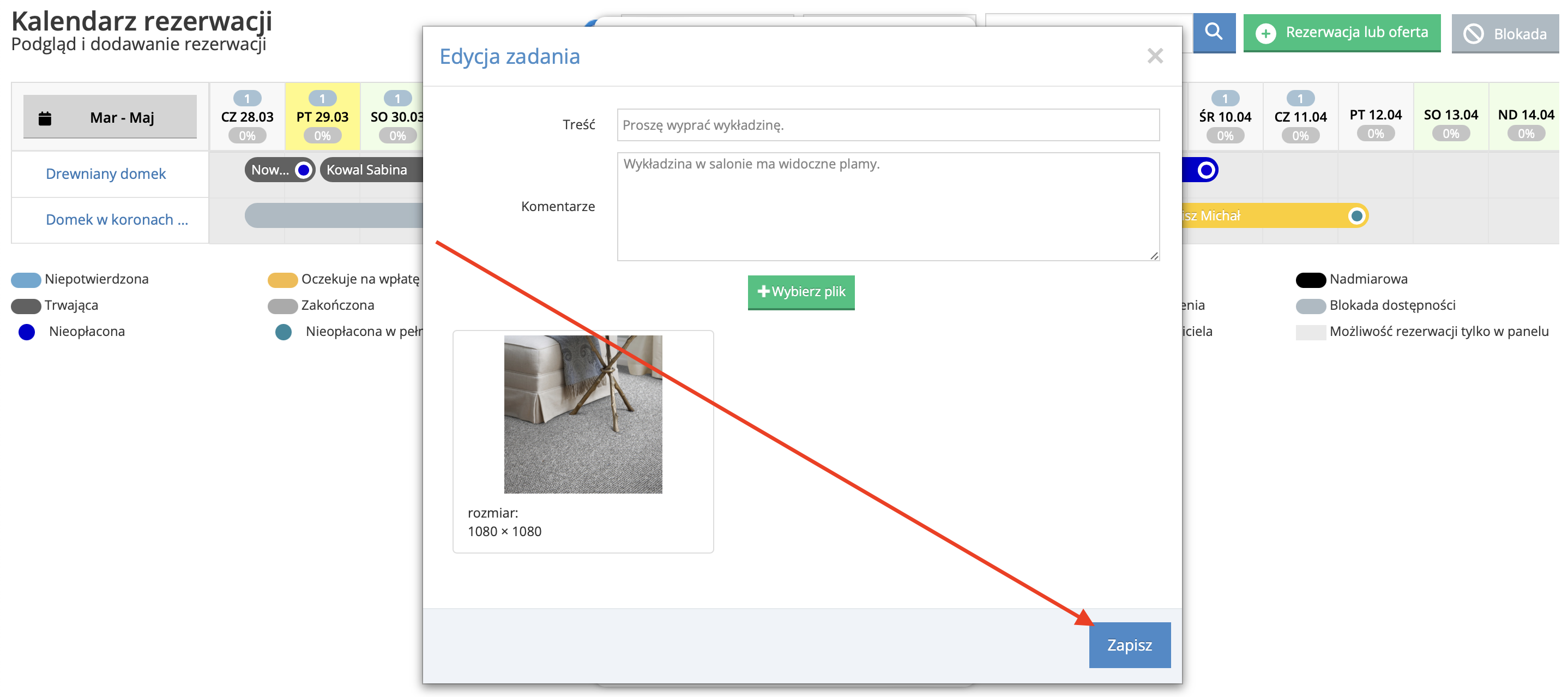Select the yellow Michał reservation bar

click(x=1274, y=215)
